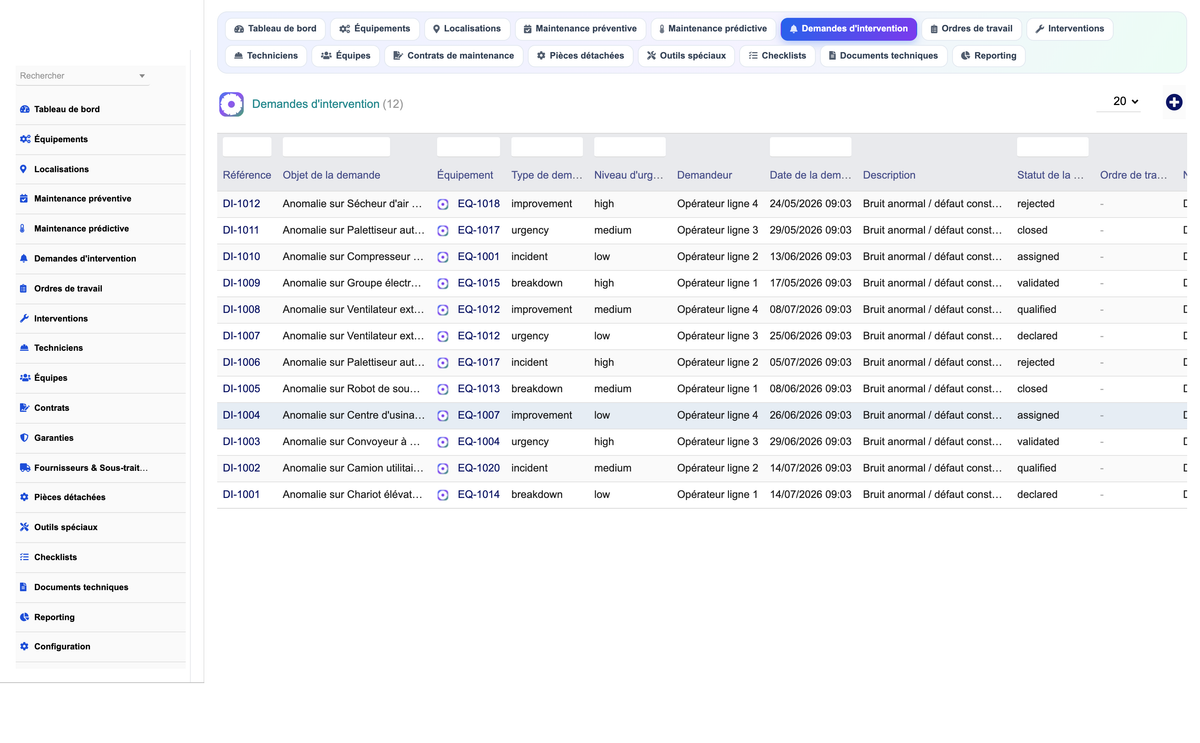Viewport: 1200px width, 743px height.
Task: Click the Documents techniques file icon in sidebar
Action: [24, 587]
